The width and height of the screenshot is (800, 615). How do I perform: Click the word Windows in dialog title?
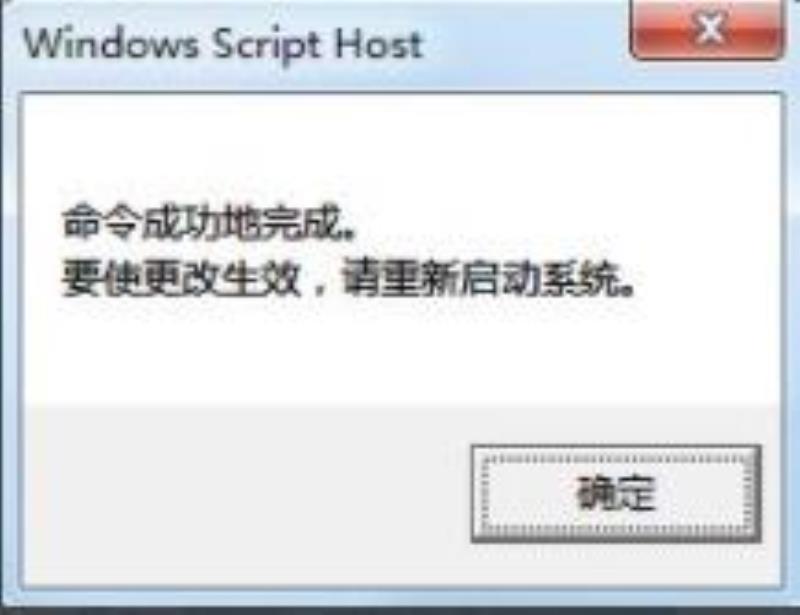111,43
